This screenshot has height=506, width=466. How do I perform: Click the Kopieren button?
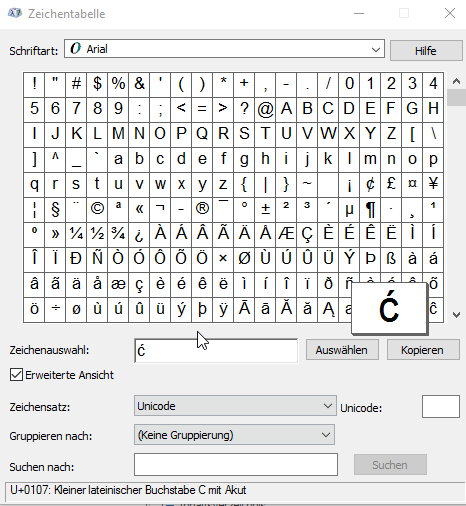tap(423, 350)
